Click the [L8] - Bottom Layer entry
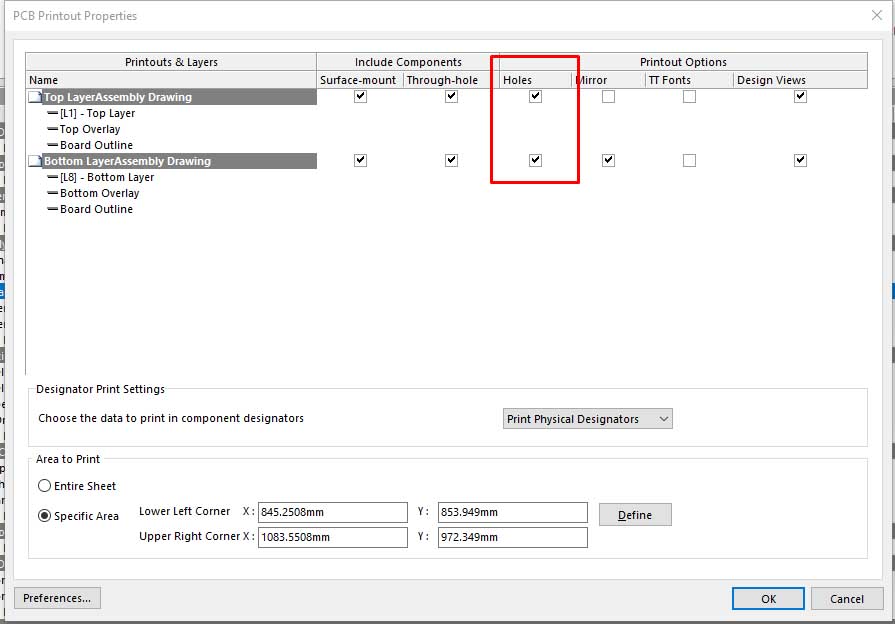The height and width of the screenshot is (624, 895). [x=106, y=177]
